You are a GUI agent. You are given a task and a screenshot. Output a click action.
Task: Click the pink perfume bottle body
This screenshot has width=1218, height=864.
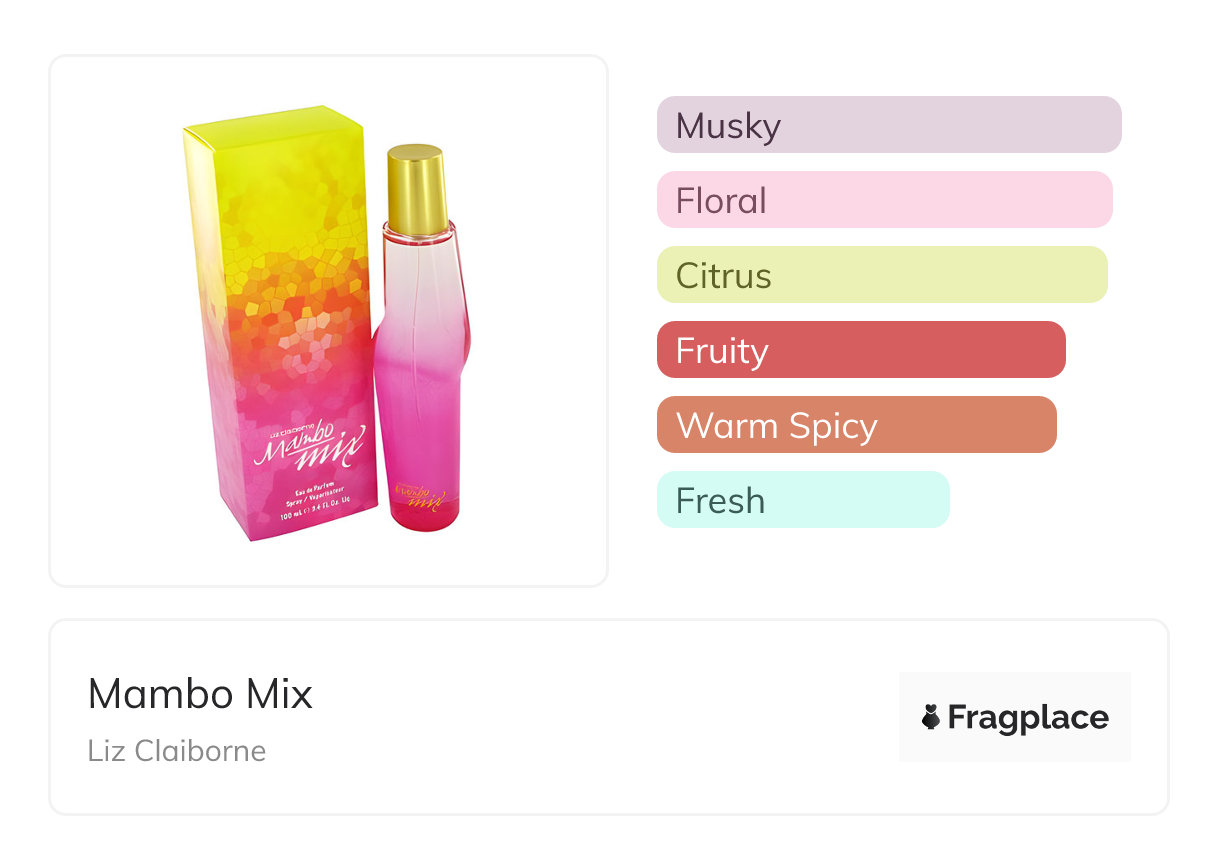(416, 380)
